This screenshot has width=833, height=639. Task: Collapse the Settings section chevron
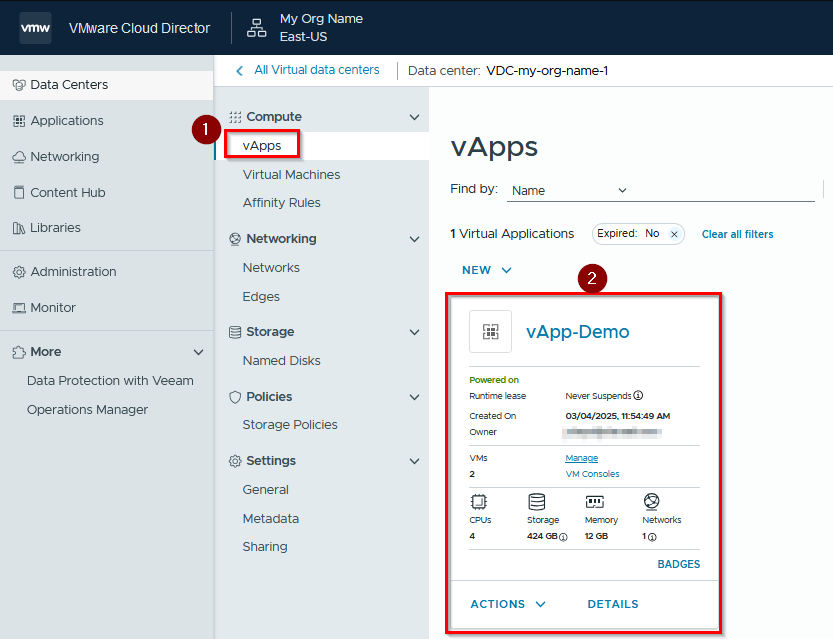(x=414, y=461)
